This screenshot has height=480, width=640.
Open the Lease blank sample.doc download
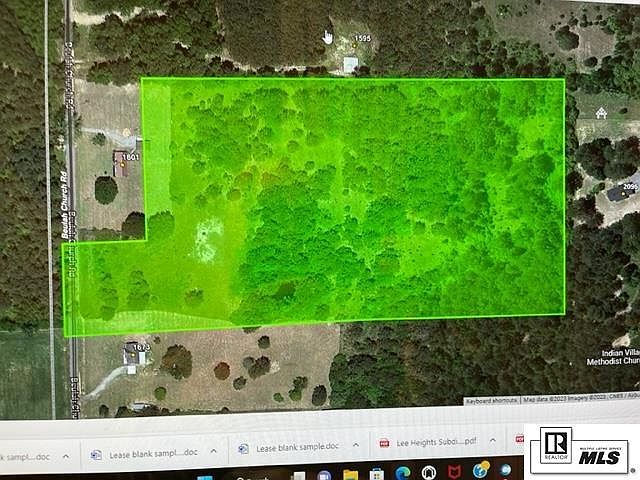298,447
